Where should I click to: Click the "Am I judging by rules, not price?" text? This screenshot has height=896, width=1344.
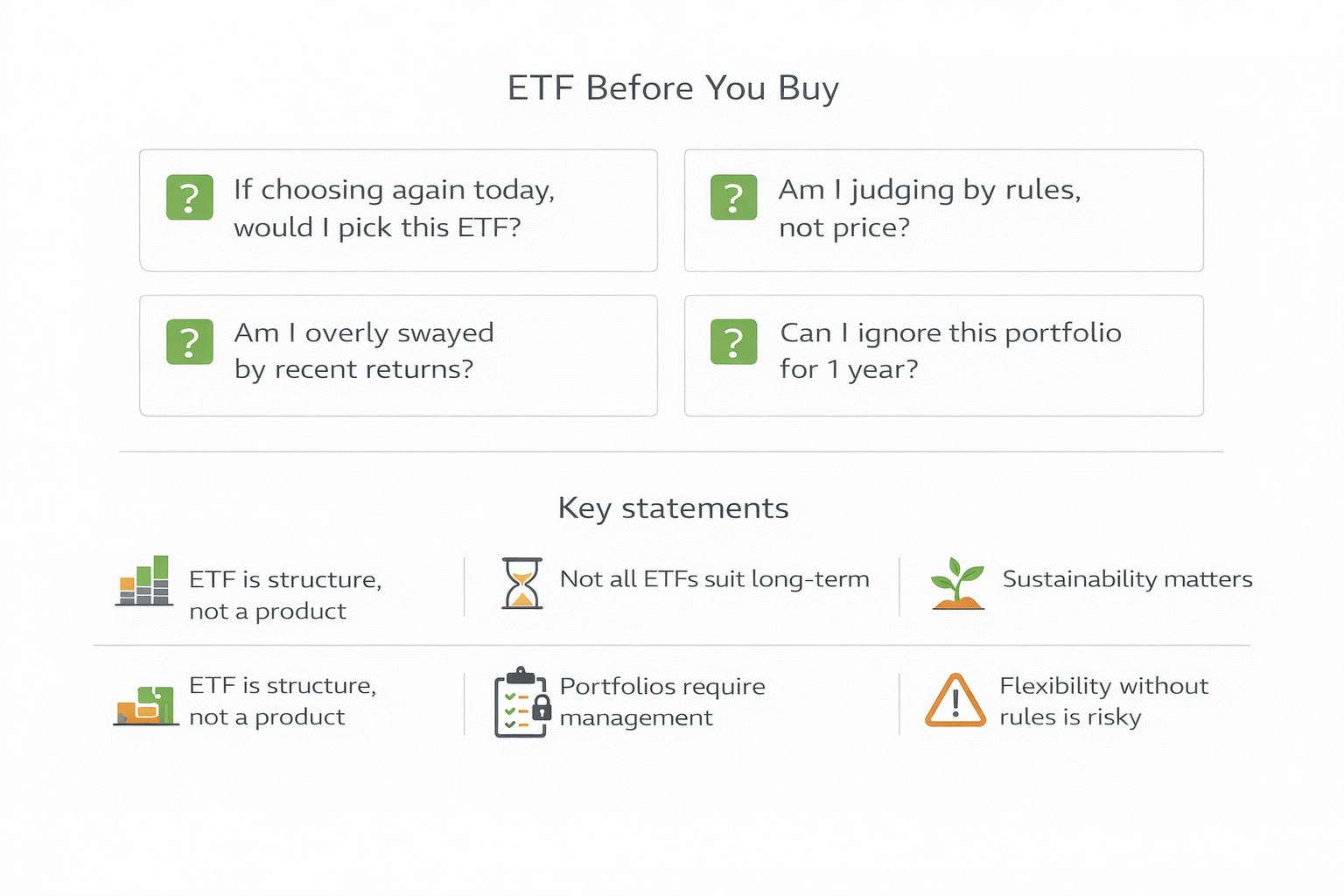[x=929, y=208]
